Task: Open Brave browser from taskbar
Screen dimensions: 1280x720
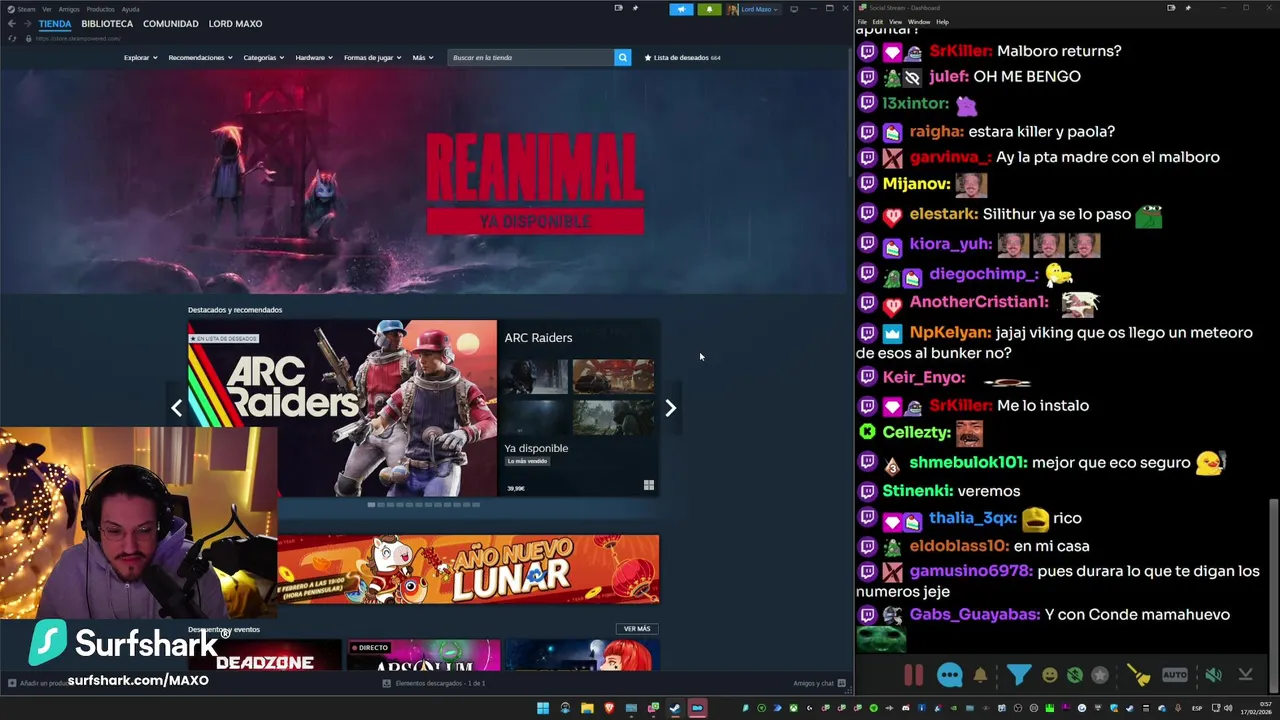Action: 609,708
